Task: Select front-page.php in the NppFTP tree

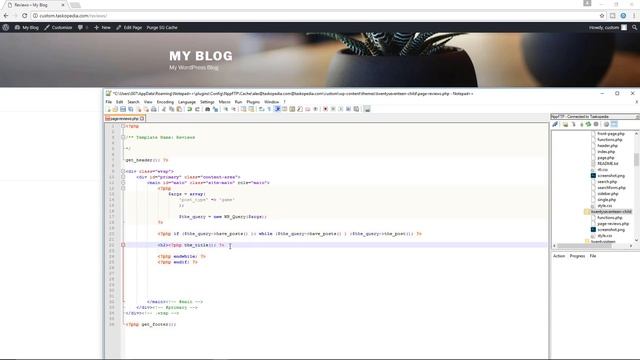Action: pos(611,133)
